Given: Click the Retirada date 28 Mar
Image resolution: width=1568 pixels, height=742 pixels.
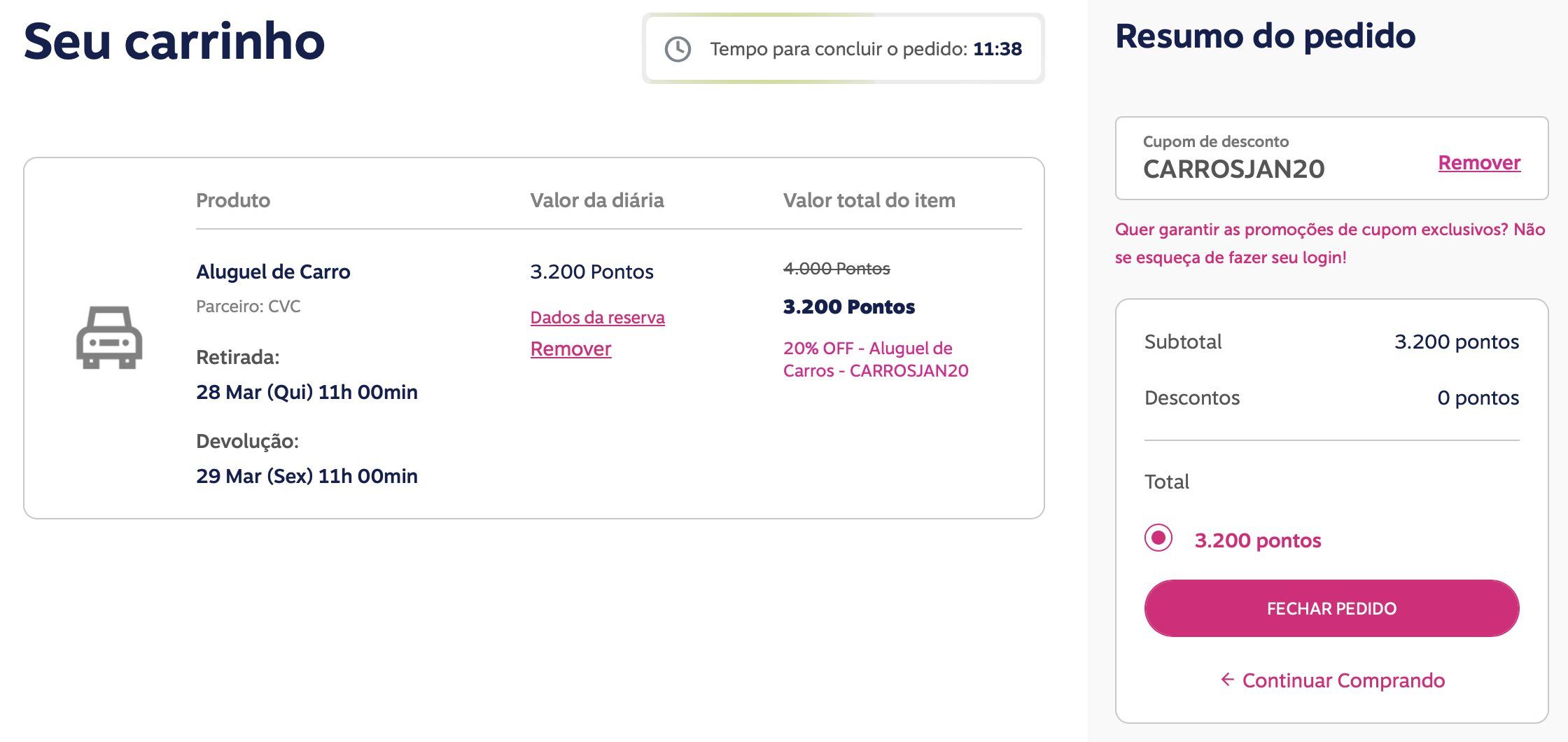Looking at the screenshot, I should pos(307,392).
